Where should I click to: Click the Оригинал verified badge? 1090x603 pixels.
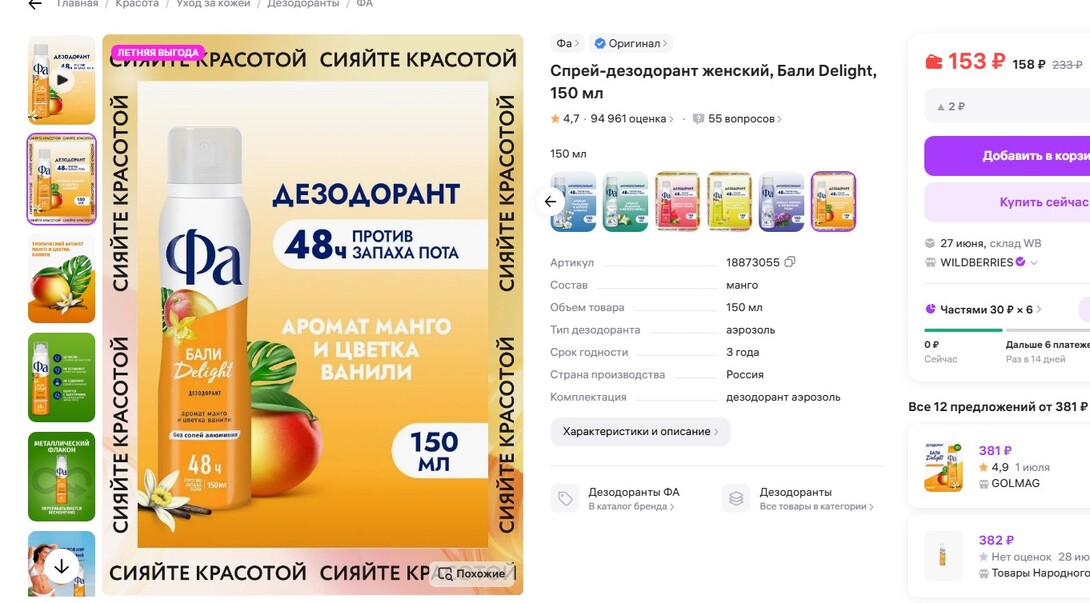pos(631,43)
